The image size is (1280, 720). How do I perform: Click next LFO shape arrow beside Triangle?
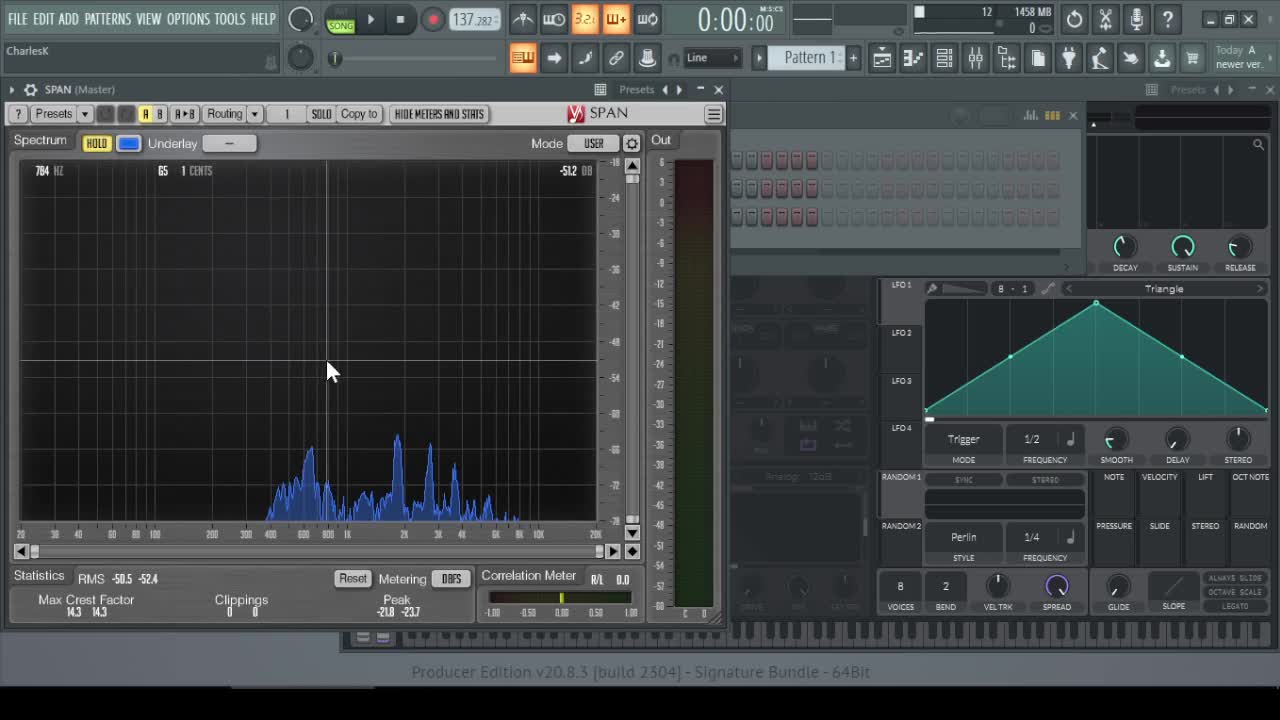click(1260, 289)
